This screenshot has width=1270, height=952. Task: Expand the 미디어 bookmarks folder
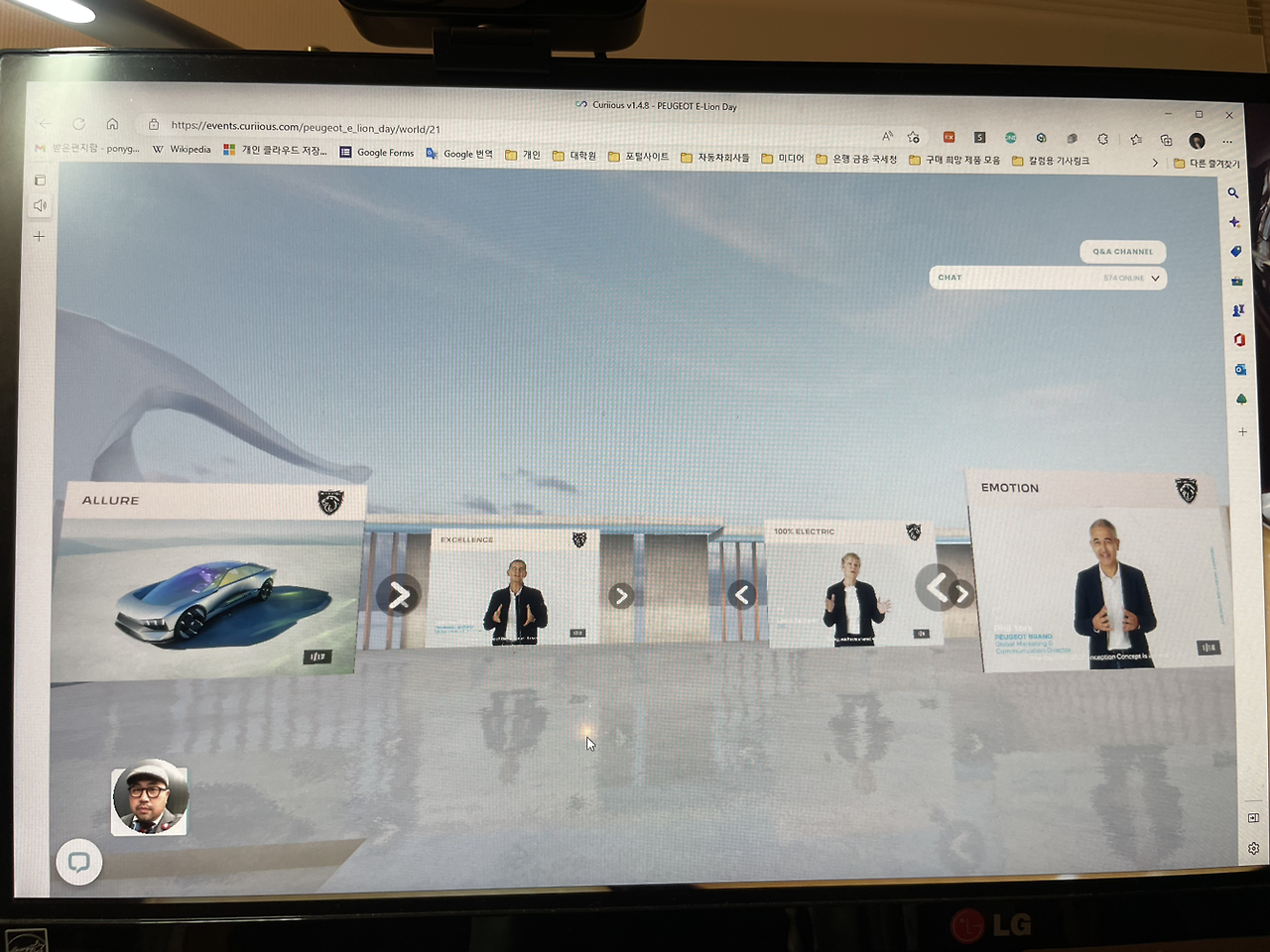(783, 158)
